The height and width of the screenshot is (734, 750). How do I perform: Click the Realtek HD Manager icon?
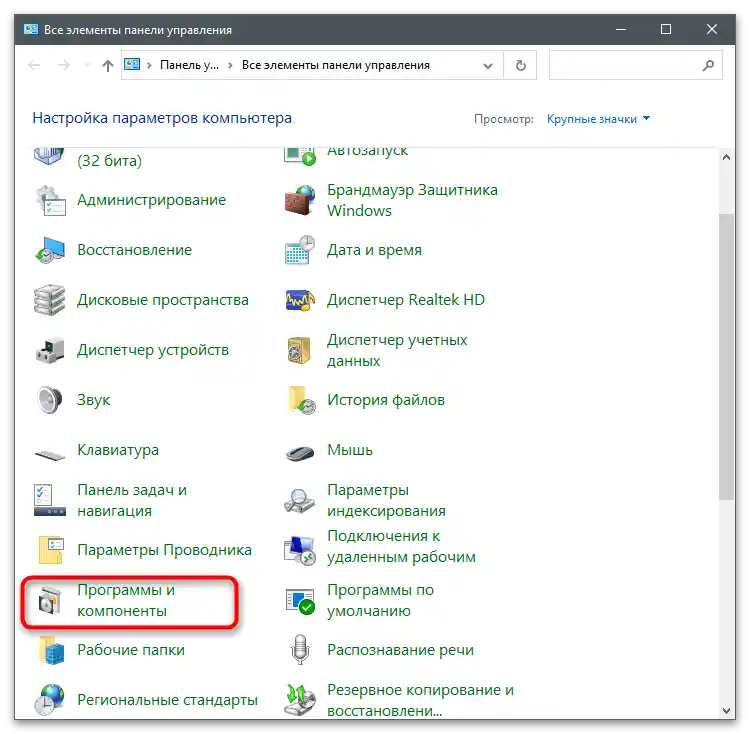click(300, 300)
